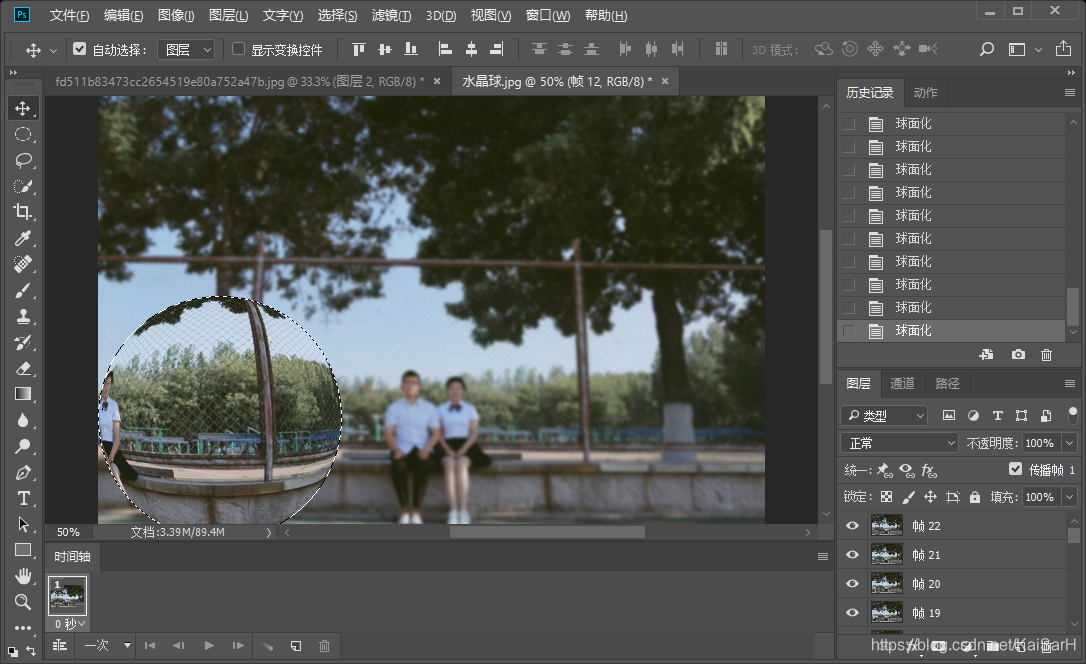1086x664 pixels.
Task: Open the 正常 blend mode dropdown
Action: (899, 443)
